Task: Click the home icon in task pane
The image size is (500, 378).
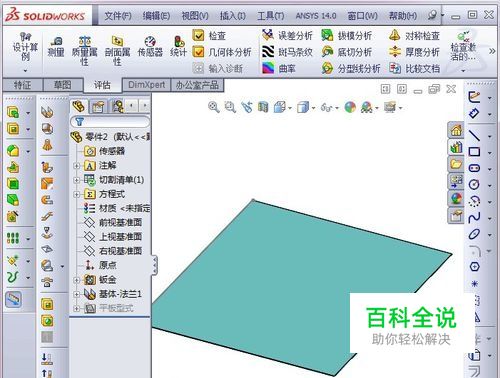Action: click(x=456, y=130)
